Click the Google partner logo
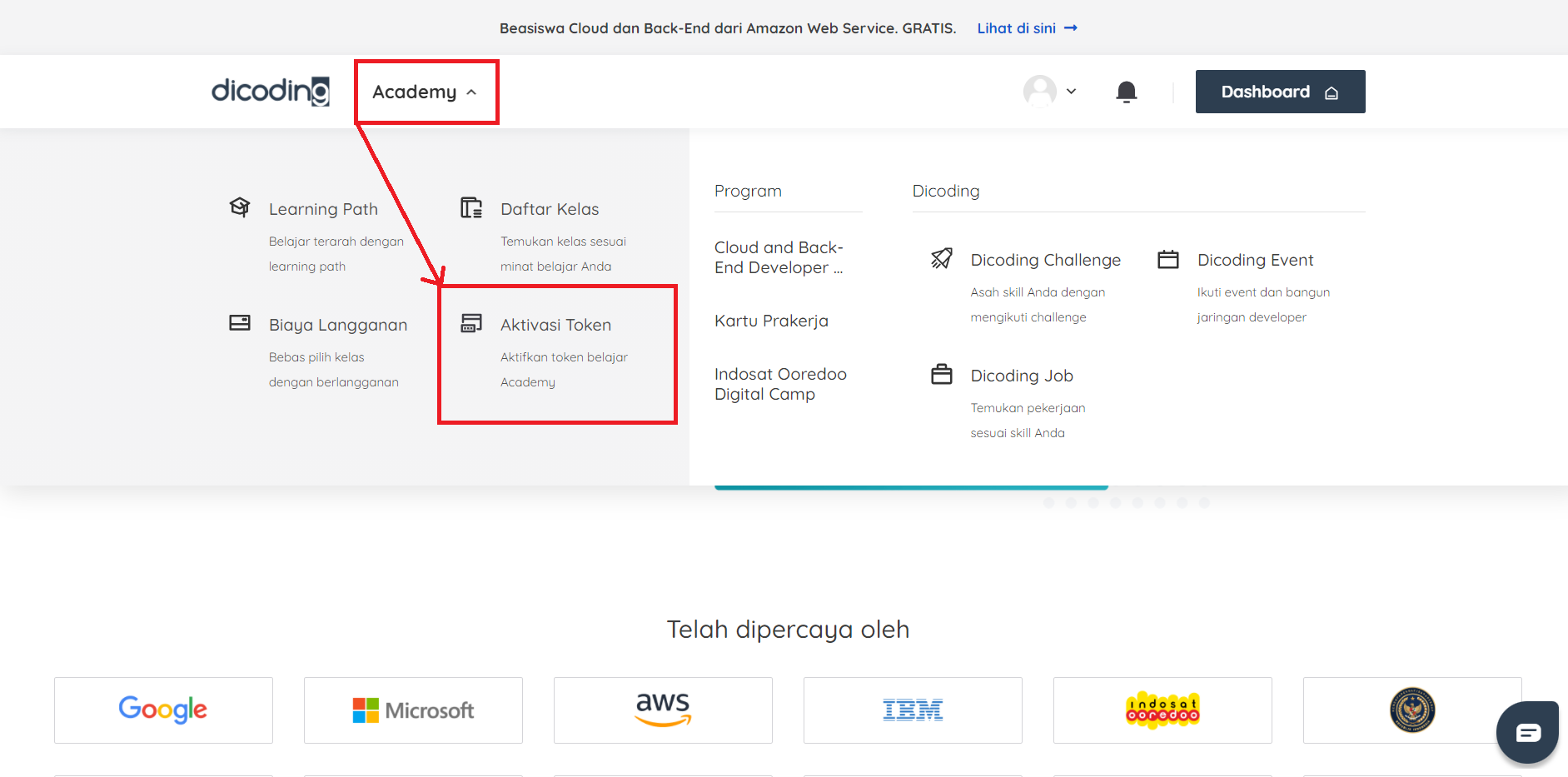 click(162, 710)
